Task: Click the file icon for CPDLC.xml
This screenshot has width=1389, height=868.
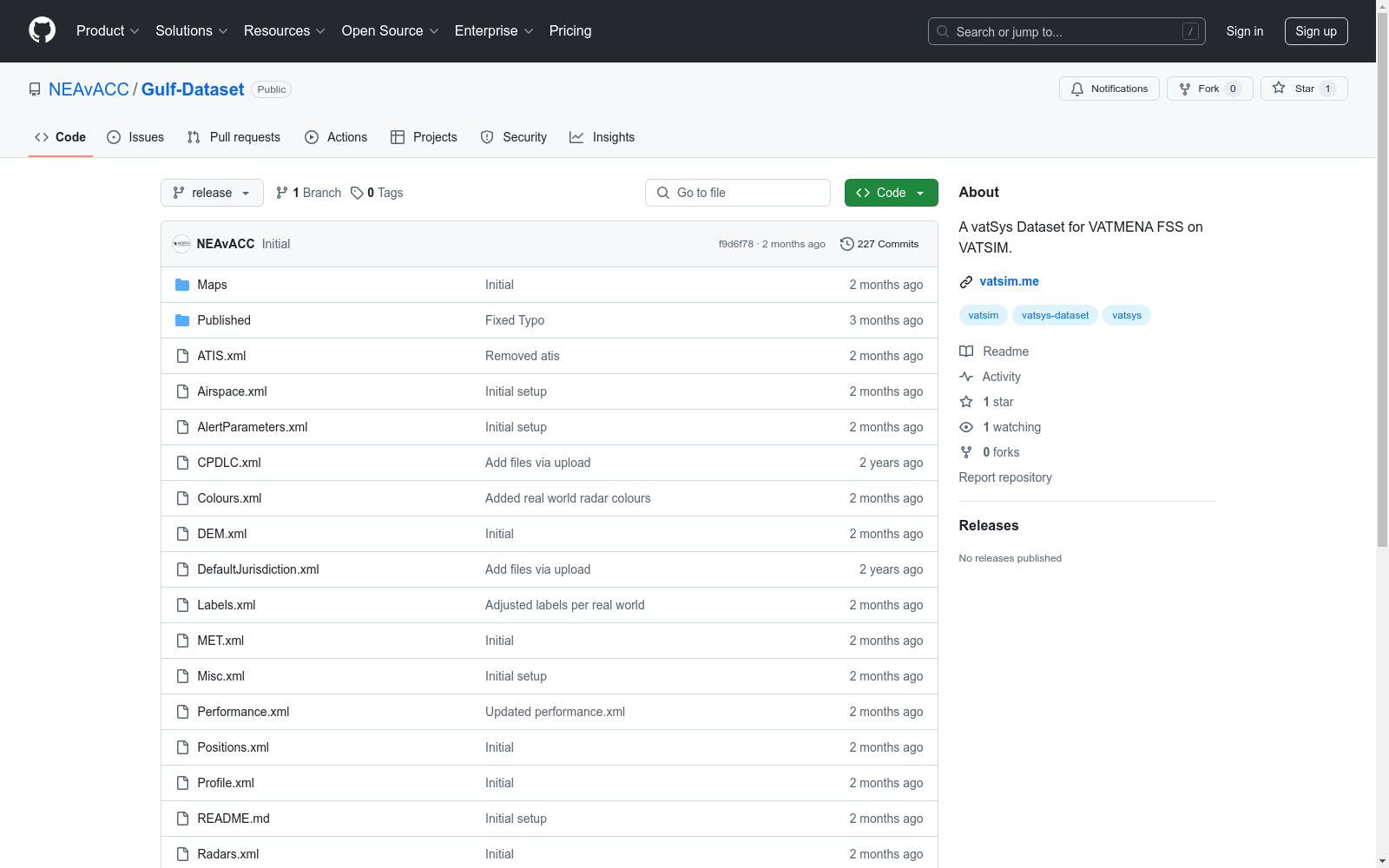Action: [x=182, y=463]
